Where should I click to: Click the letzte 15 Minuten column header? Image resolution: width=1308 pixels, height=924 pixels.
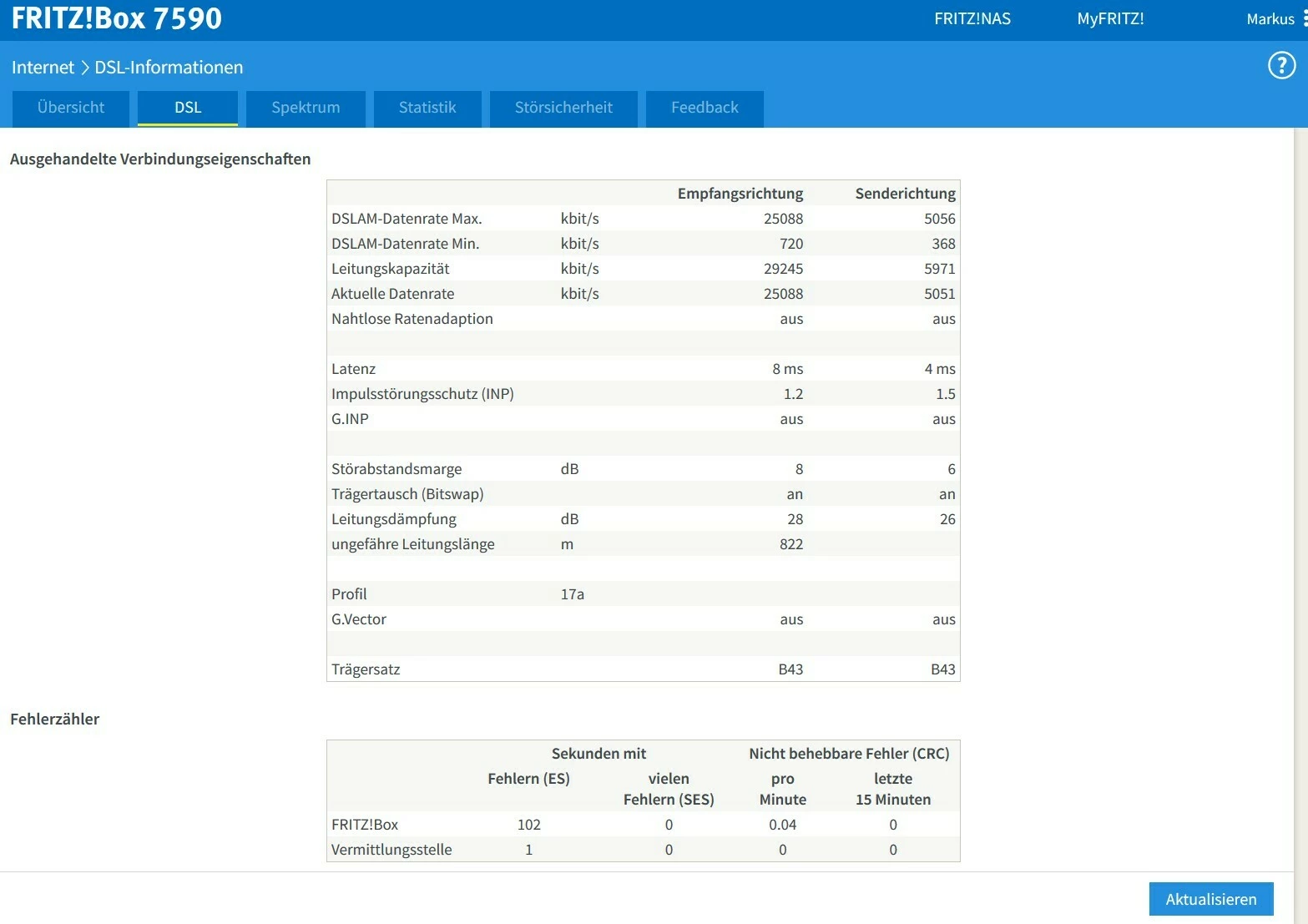coord(893,789)
